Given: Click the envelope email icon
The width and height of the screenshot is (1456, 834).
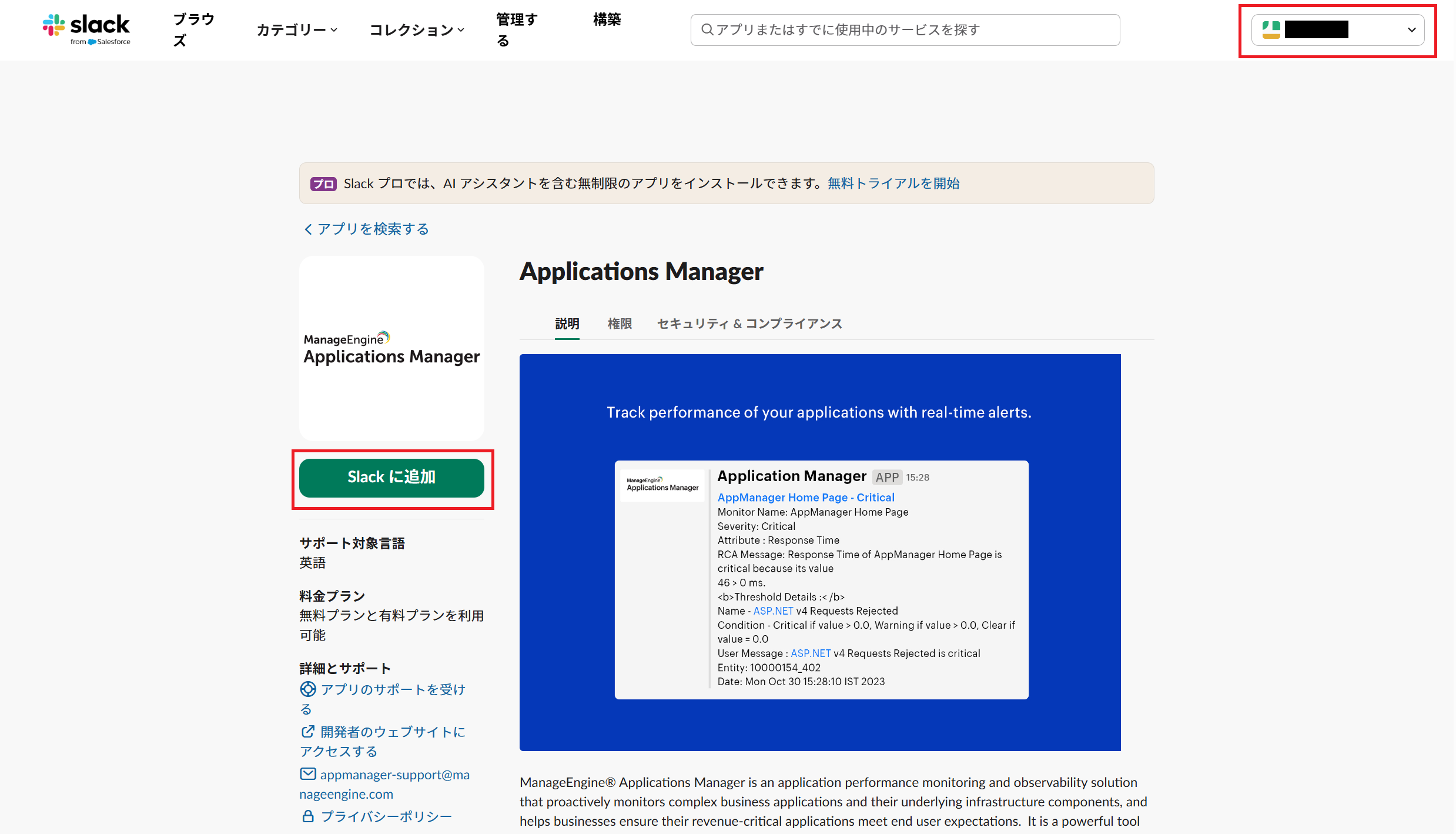Looking at the screenshot, I should (x=308, y=774).
